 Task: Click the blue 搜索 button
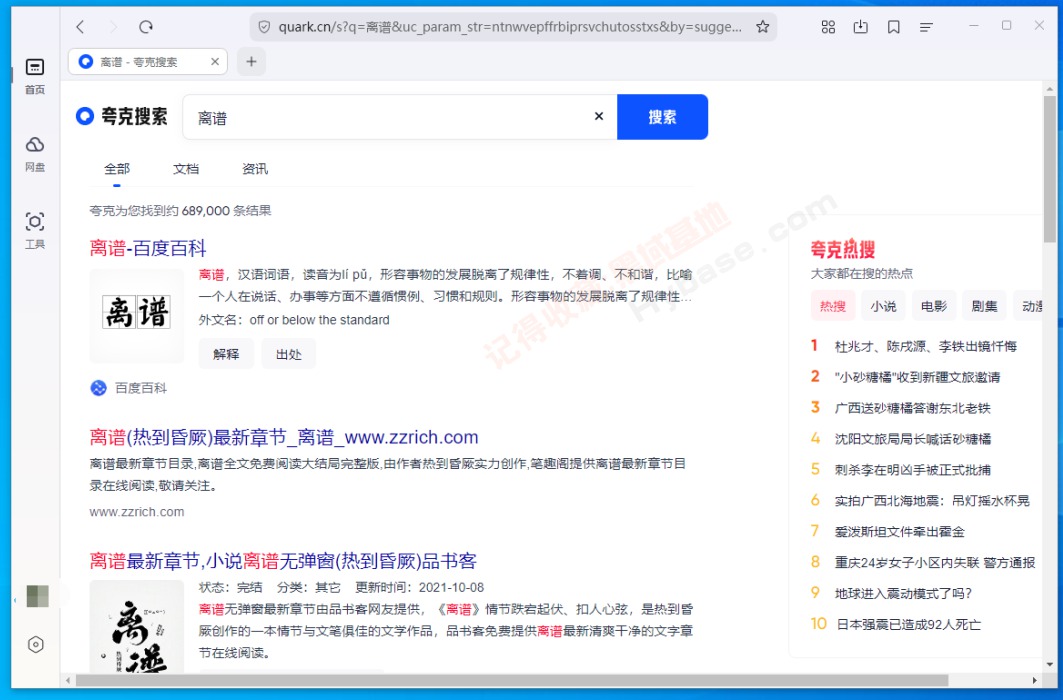662,117
